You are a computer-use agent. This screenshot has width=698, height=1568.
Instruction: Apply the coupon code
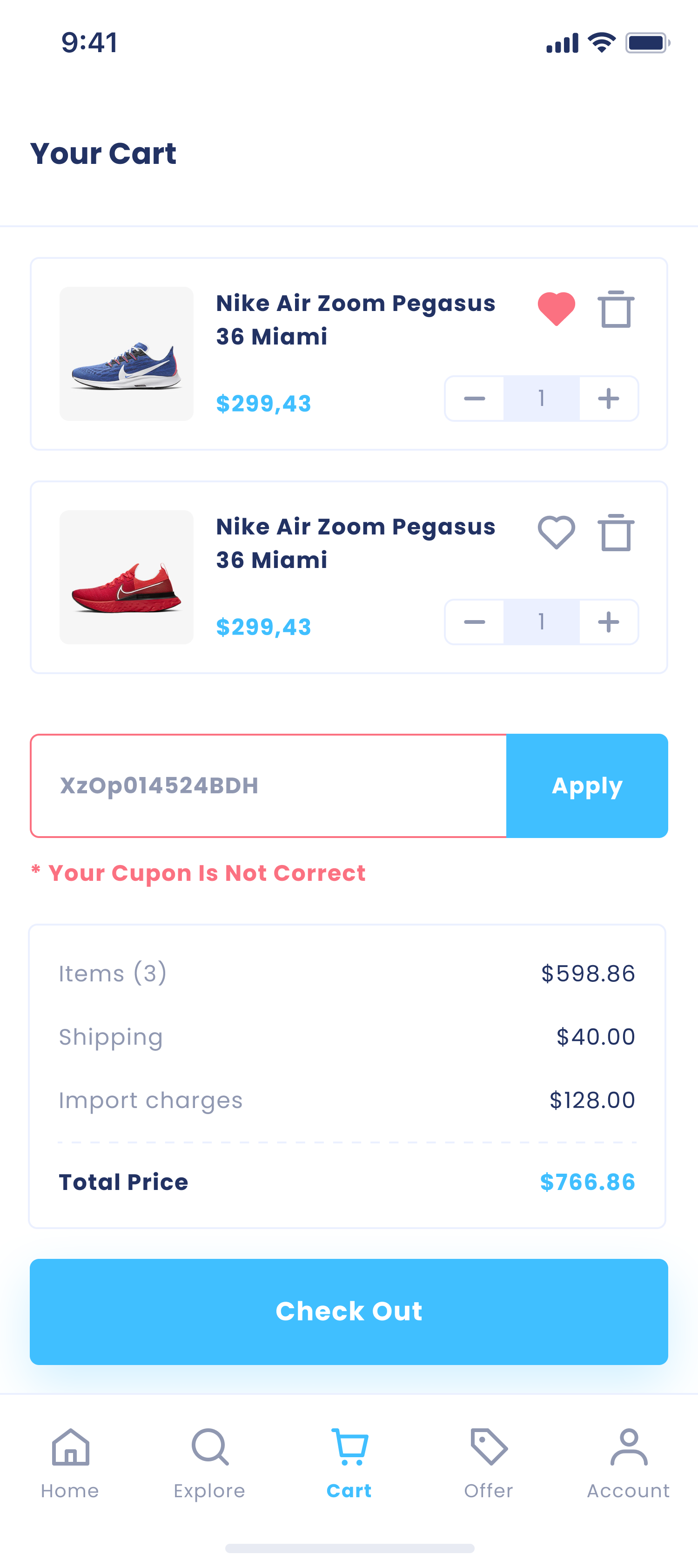tap(587, 786)
